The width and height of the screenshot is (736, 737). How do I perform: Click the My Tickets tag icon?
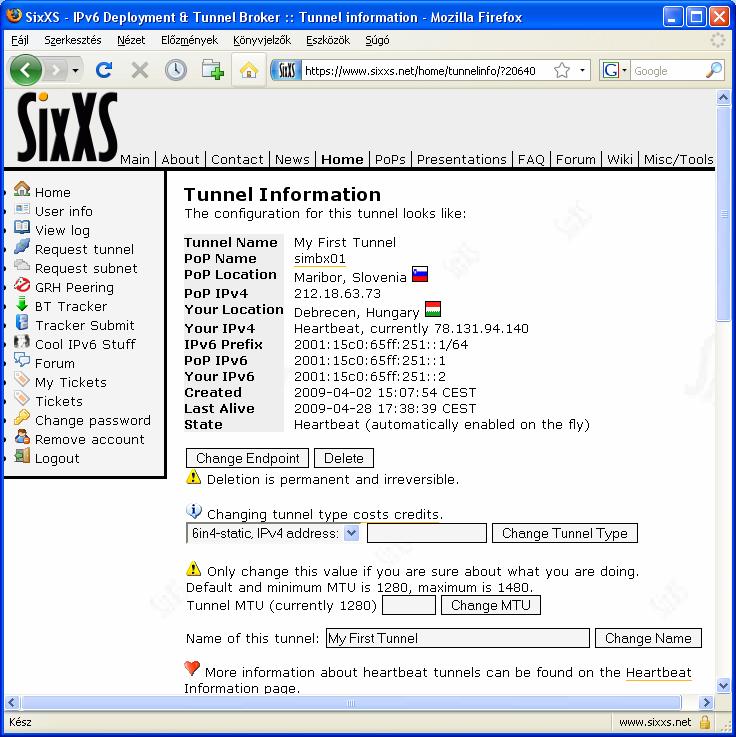pos(22,379)
